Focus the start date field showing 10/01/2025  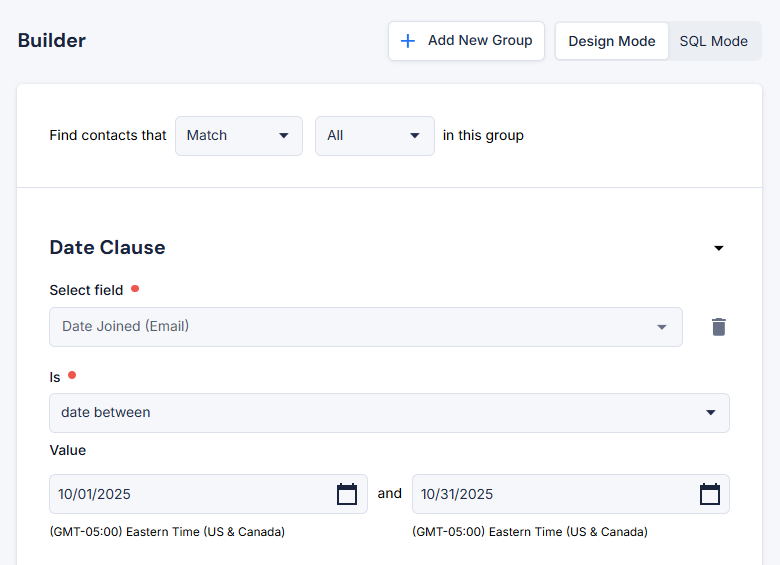190,494
